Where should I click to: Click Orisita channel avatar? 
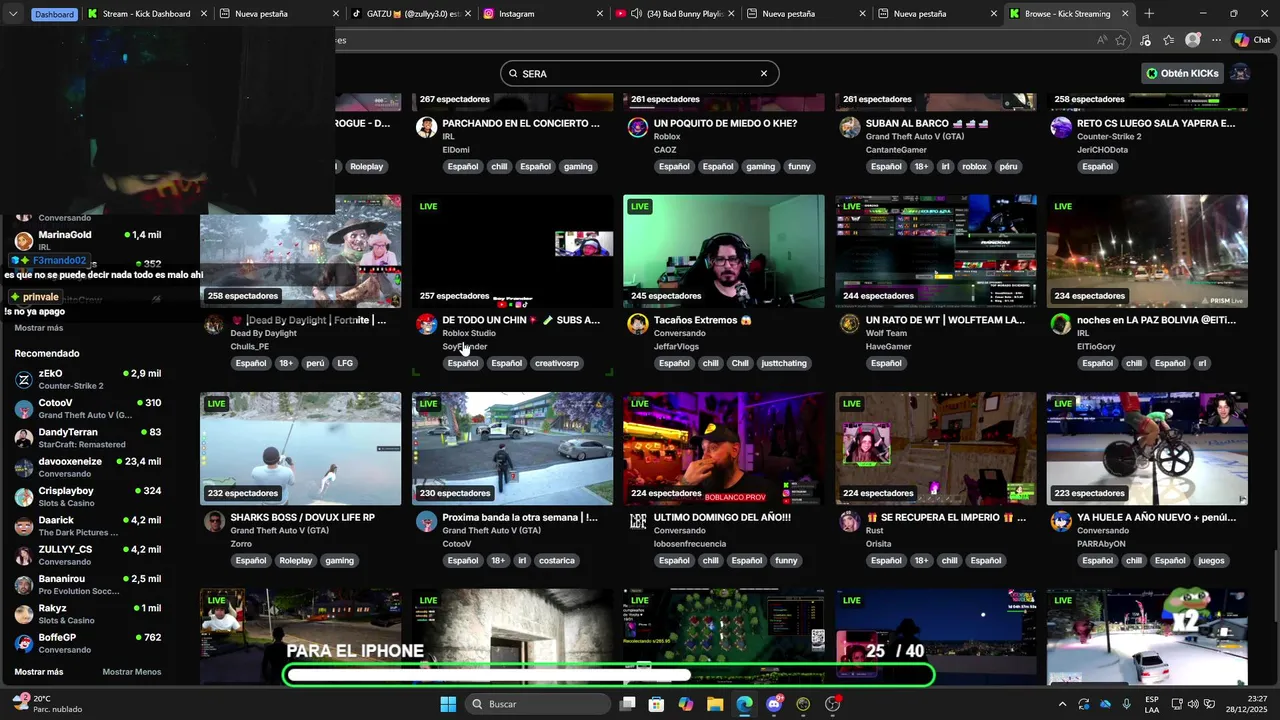tap(849, 521)
